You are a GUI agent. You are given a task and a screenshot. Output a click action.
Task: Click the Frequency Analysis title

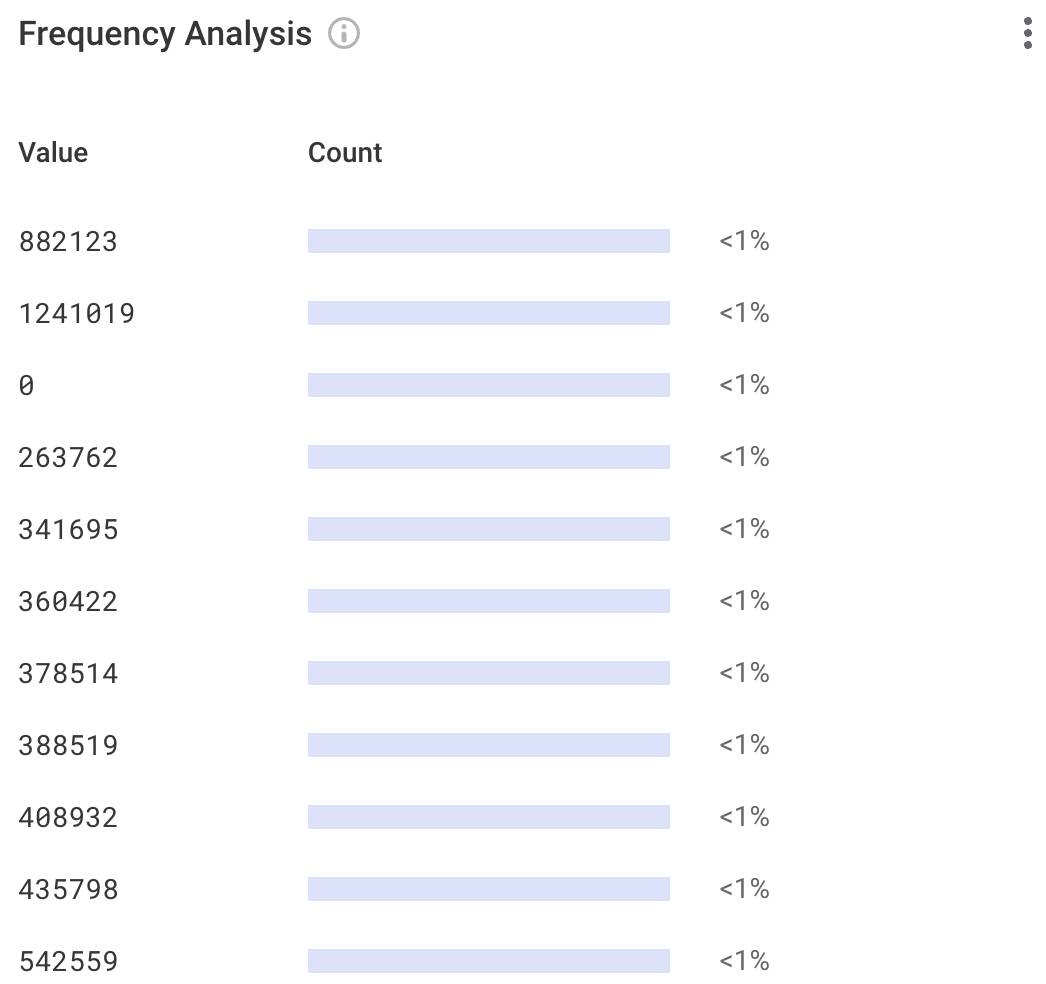pos(166,33)
